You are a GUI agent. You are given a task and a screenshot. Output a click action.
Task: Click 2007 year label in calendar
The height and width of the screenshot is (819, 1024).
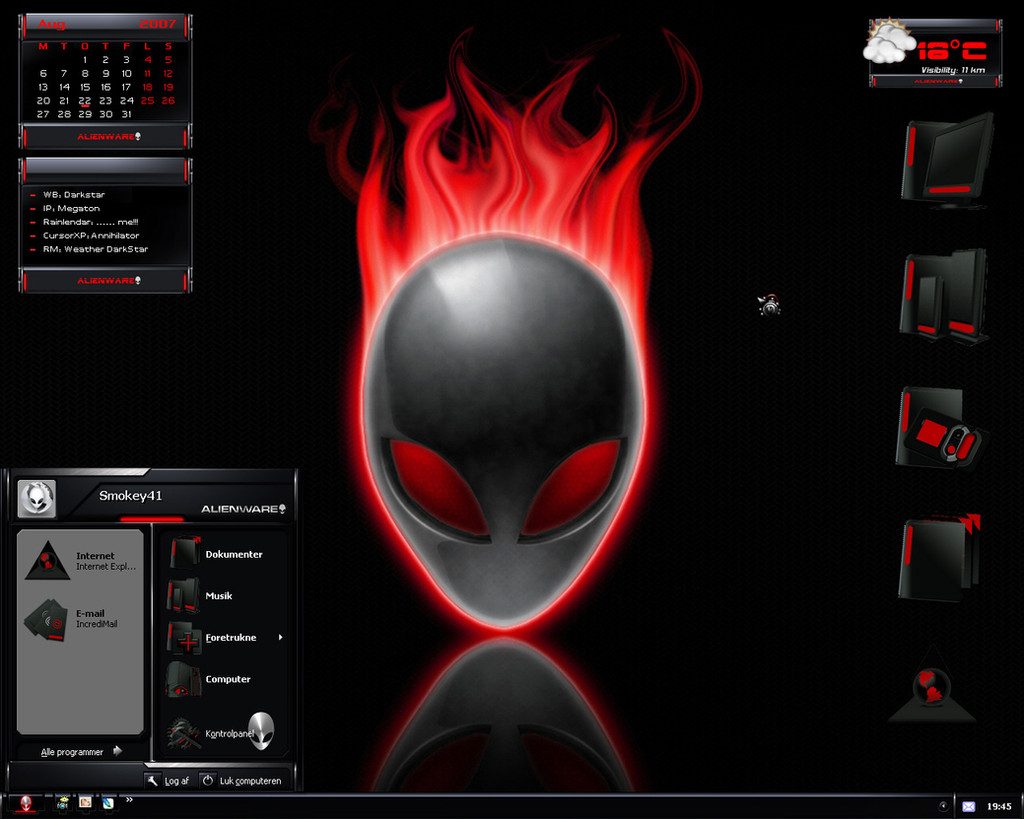point(158,24)
